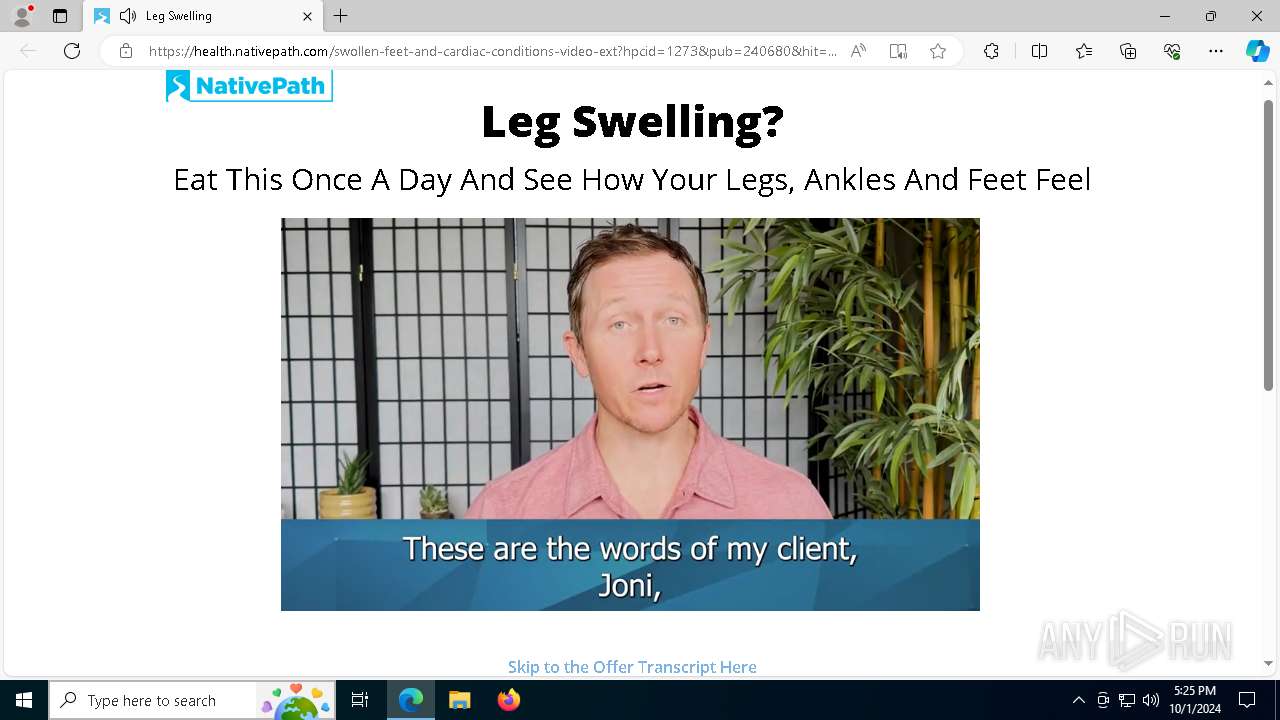
Task: Open a new tab with plus button
Action: pos(341,16)
